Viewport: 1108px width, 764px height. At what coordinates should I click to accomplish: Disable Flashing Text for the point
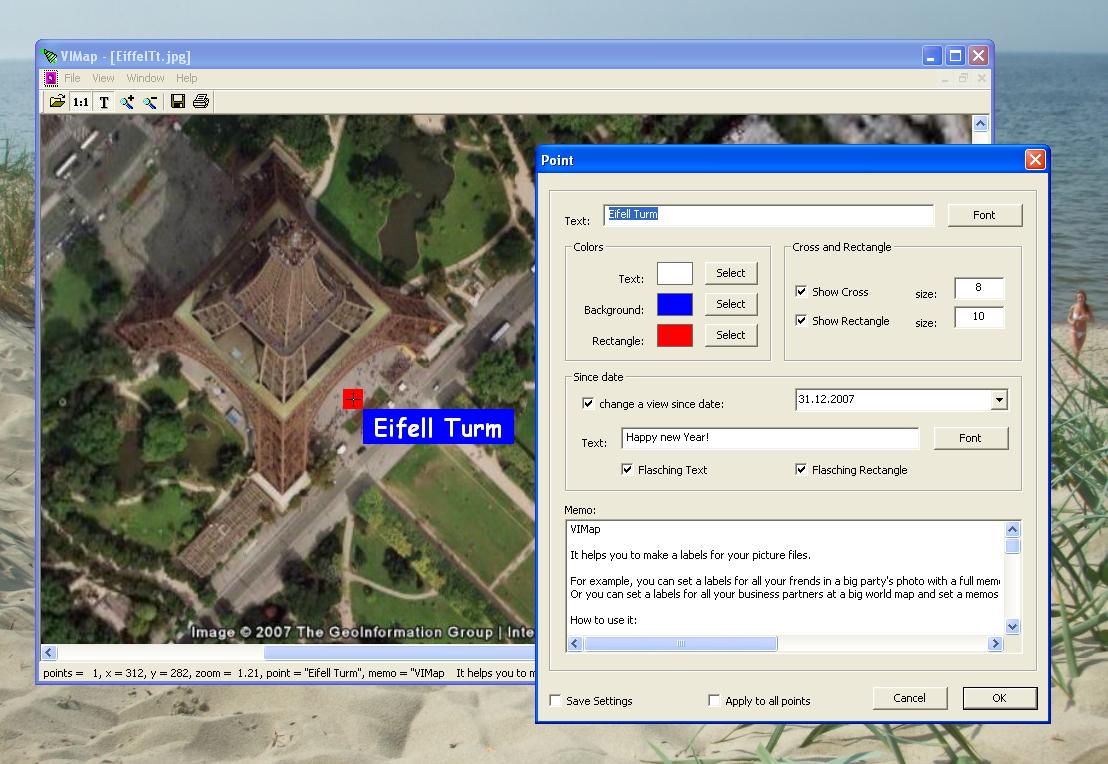click(x=627, y=469)
